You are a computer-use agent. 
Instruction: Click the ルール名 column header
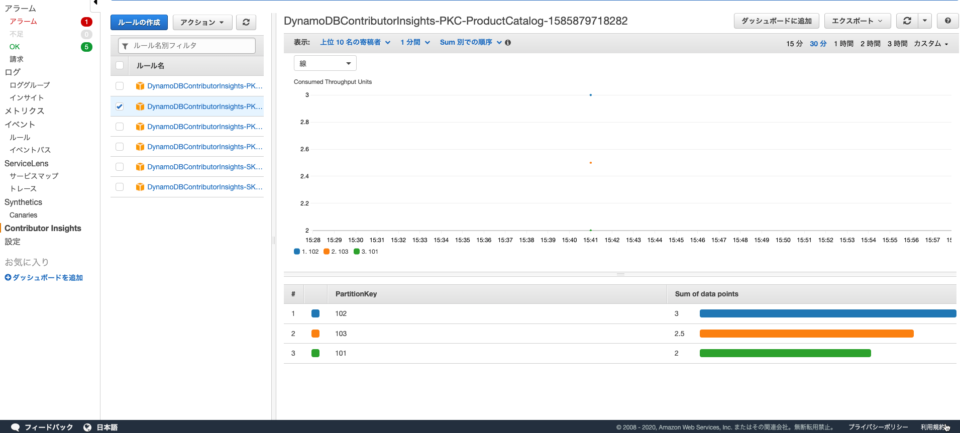149,66
